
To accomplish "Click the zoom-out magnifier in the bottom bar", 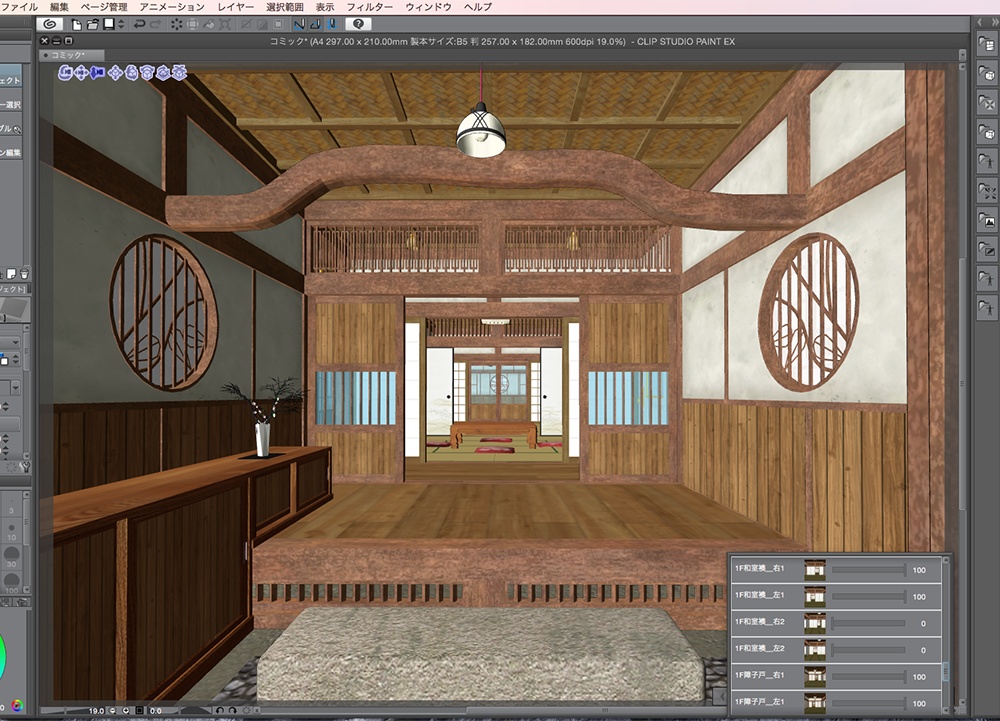I will click(112, 710).
